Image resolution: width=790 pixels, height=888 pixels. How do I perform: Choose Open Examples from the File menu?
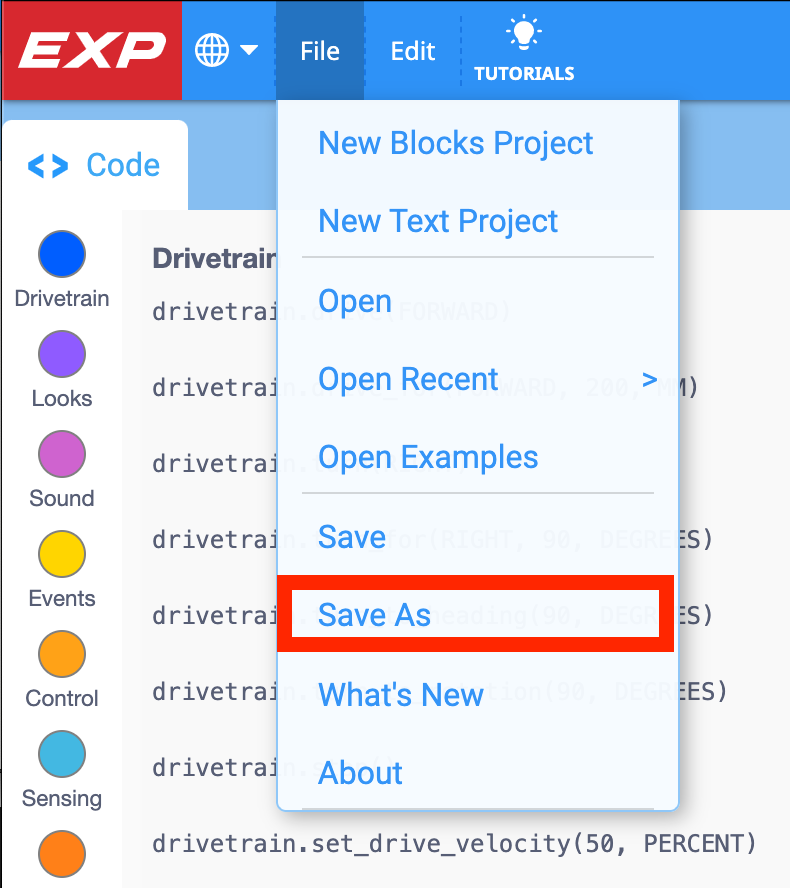coord(428,457)
